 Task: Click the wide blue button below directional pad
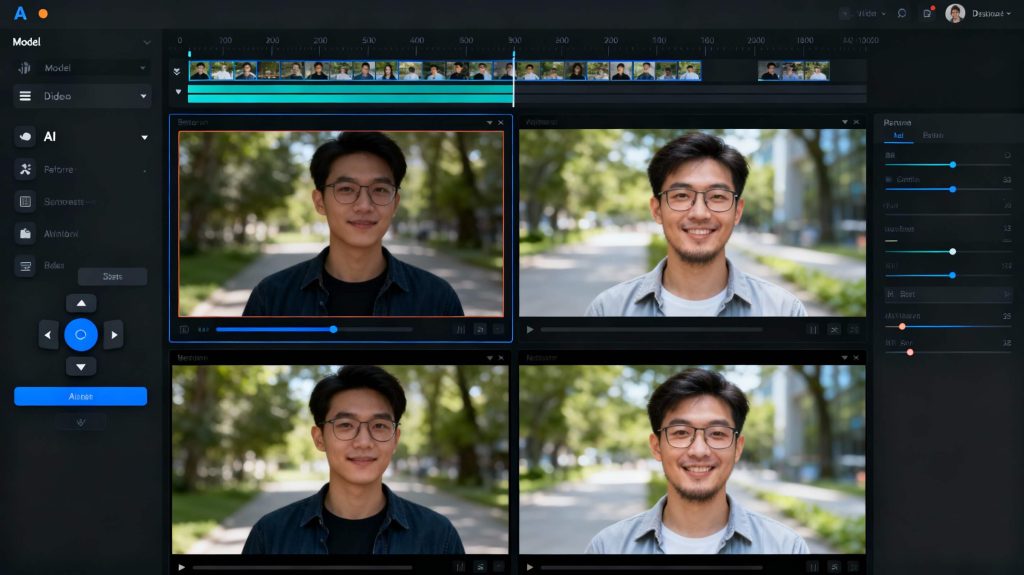(80, 396)
